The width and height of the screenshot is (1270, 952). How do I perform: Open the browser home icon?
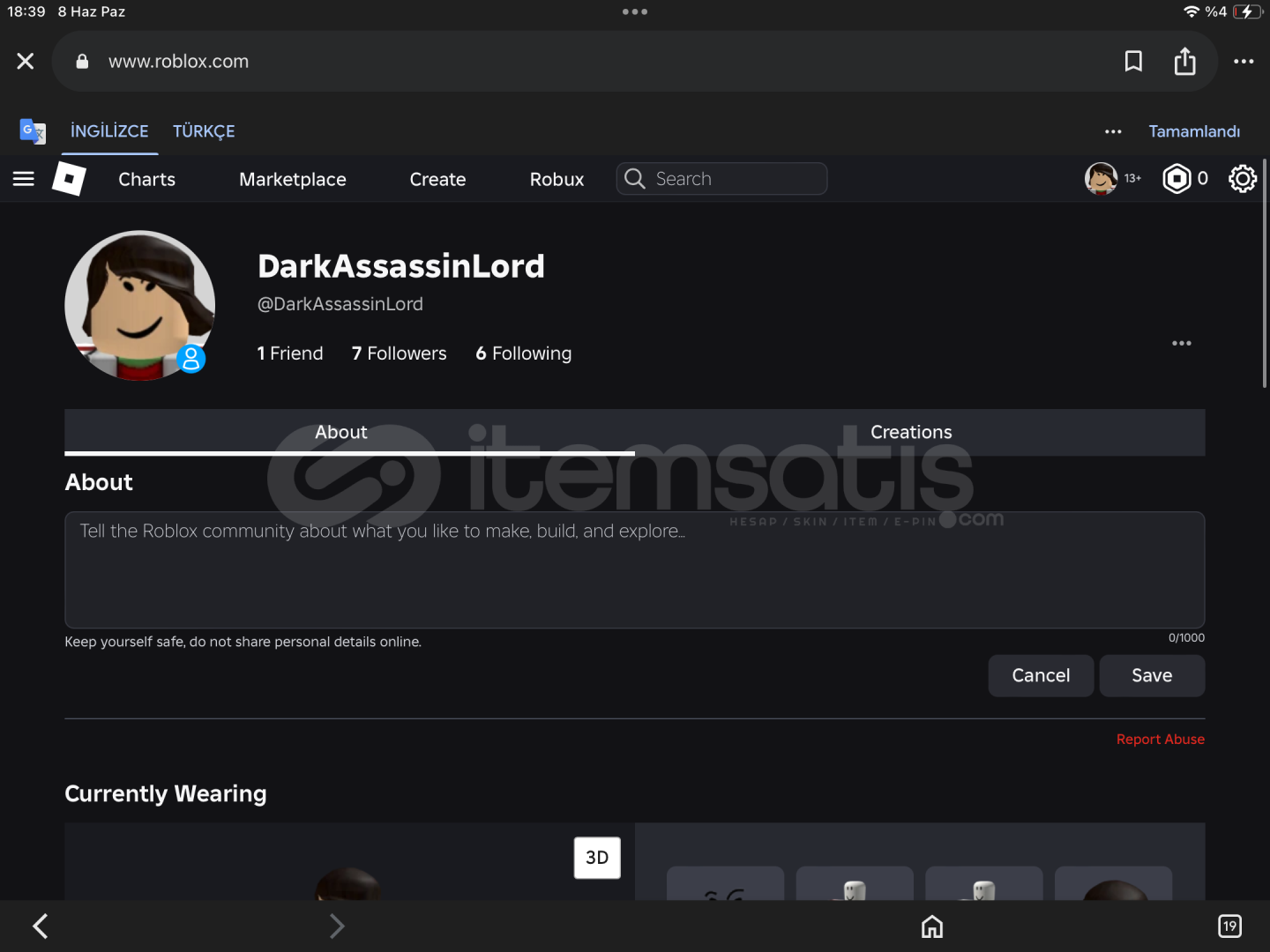coord(932,926)
